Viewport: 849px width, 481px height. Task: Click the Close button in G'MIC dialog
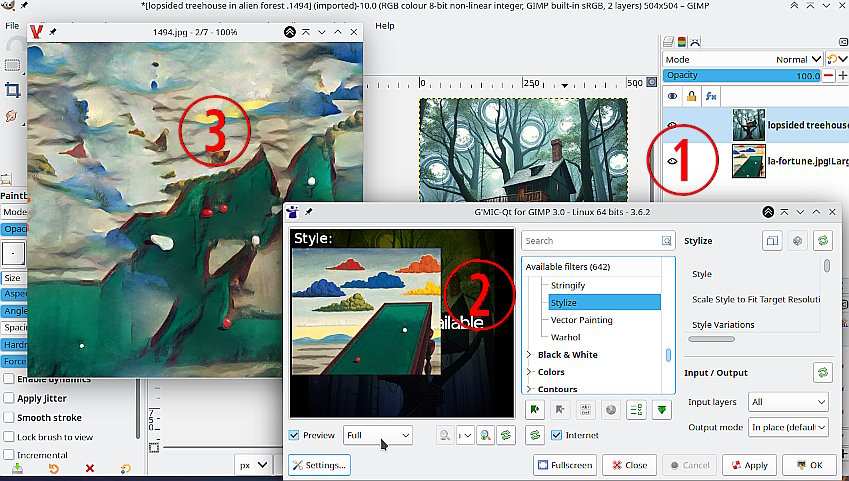(629, 465)
